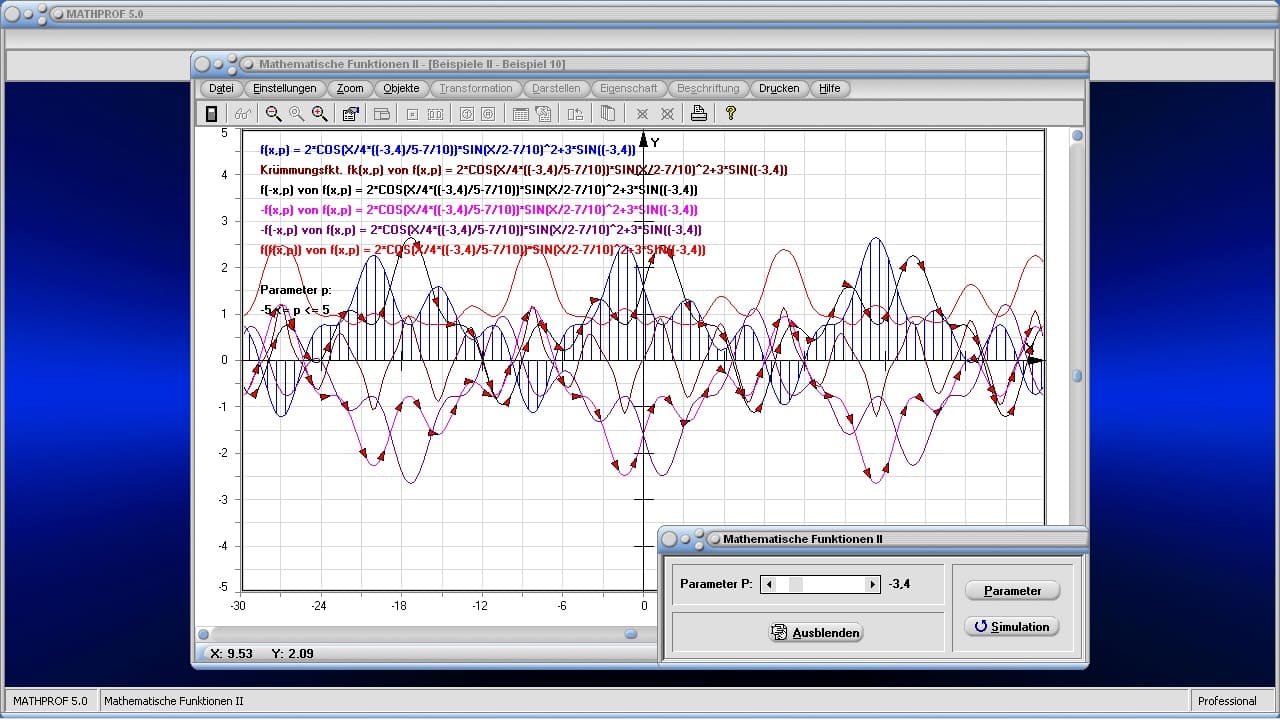Click the Y: 2.09 coordinate readout
The width and height of the screenshot is (1280, 720).
[292, 654]
